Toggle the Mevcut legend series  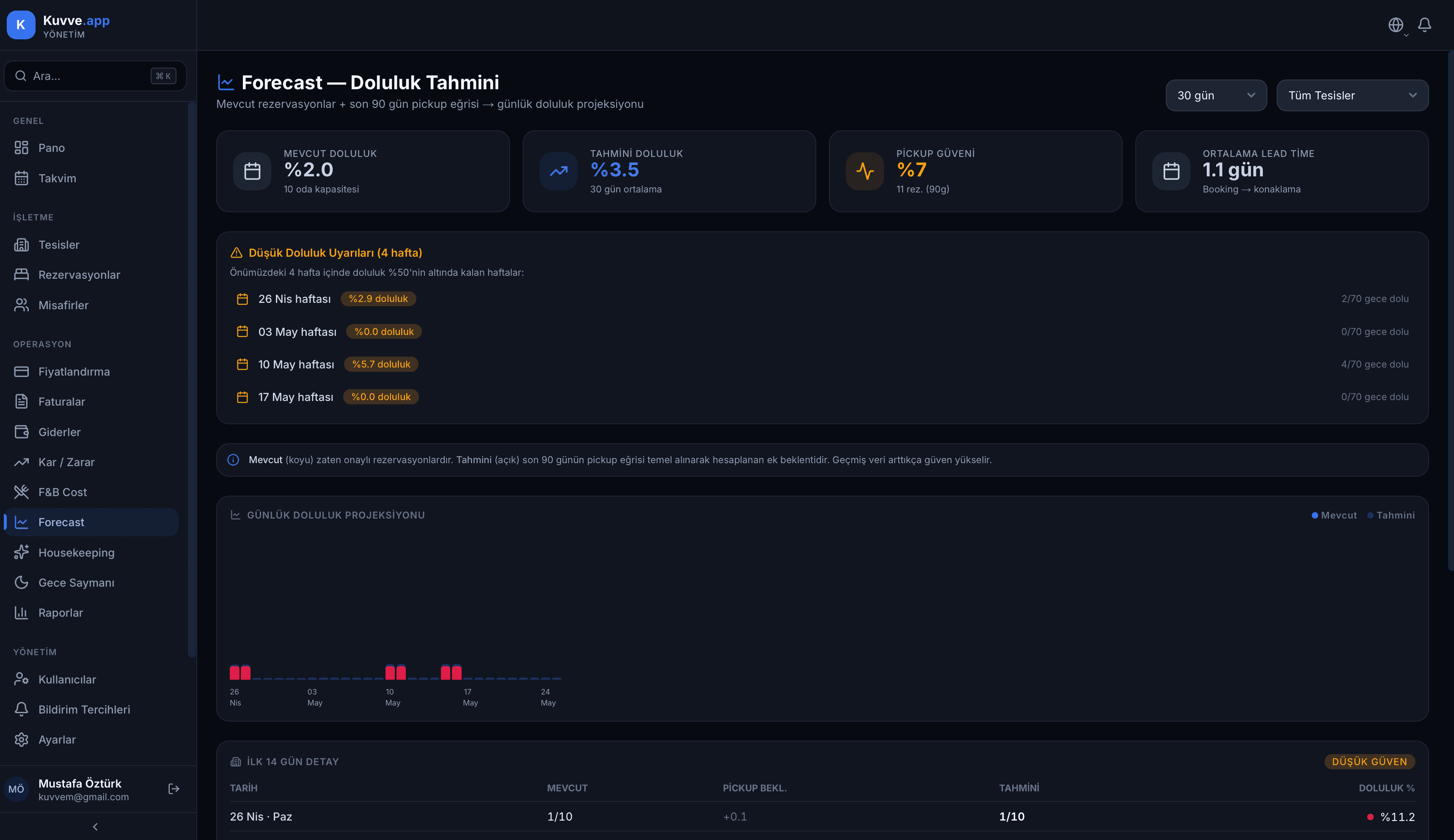click(x=1334, y=516)
